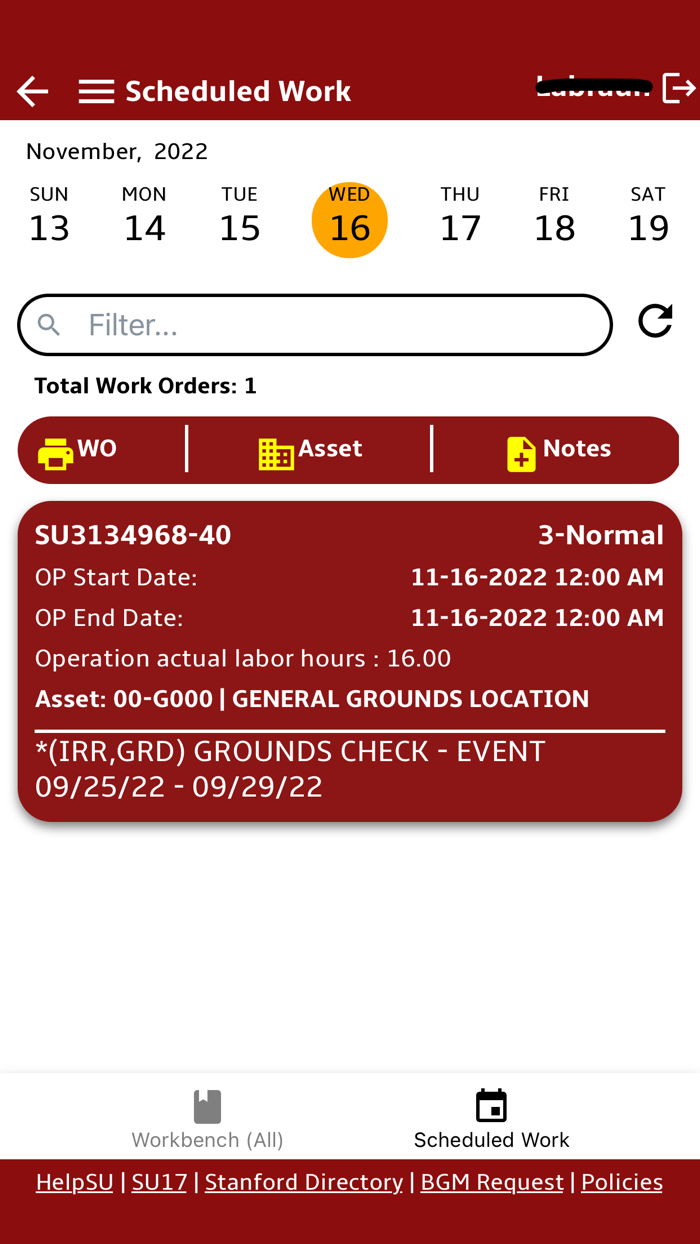Click the yellow printer WO icon
This screenshot has width=700, height=1244.
(55, 454)
